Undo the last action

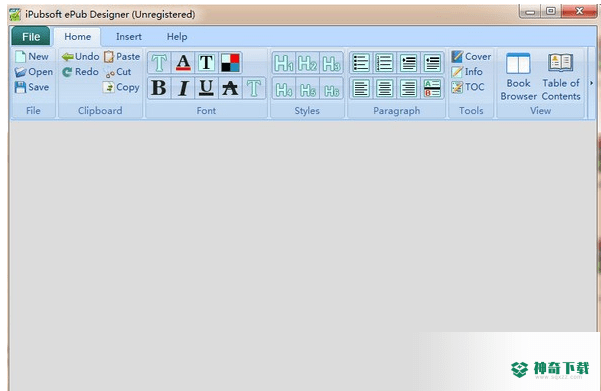coord(80,57)
